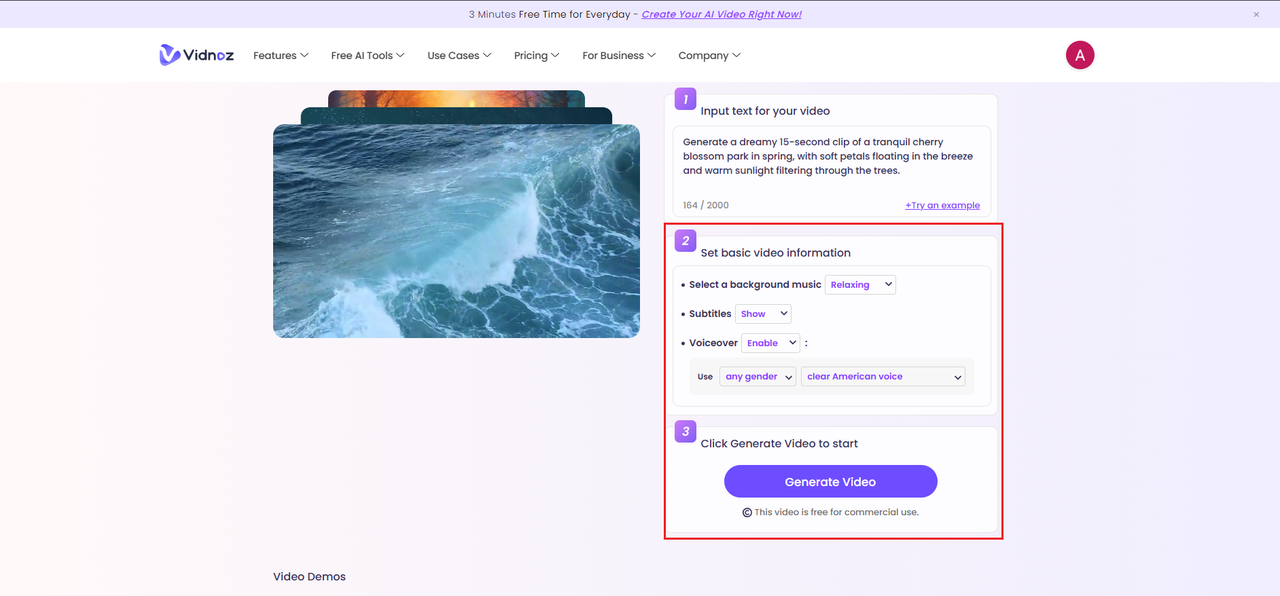Close the top promotional banner
The height and width of the screenshot is (596, 1280).
point(1257,14)
